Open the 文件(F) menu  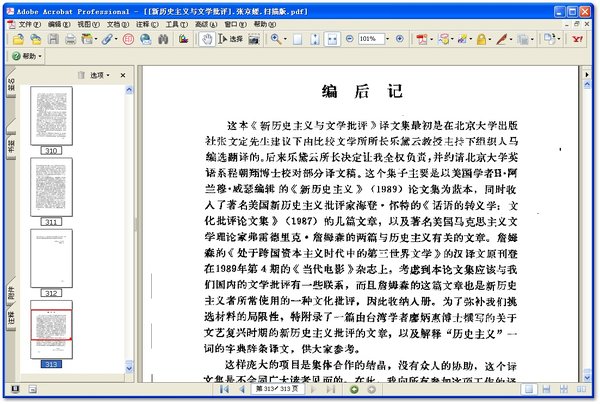(29, 23)
